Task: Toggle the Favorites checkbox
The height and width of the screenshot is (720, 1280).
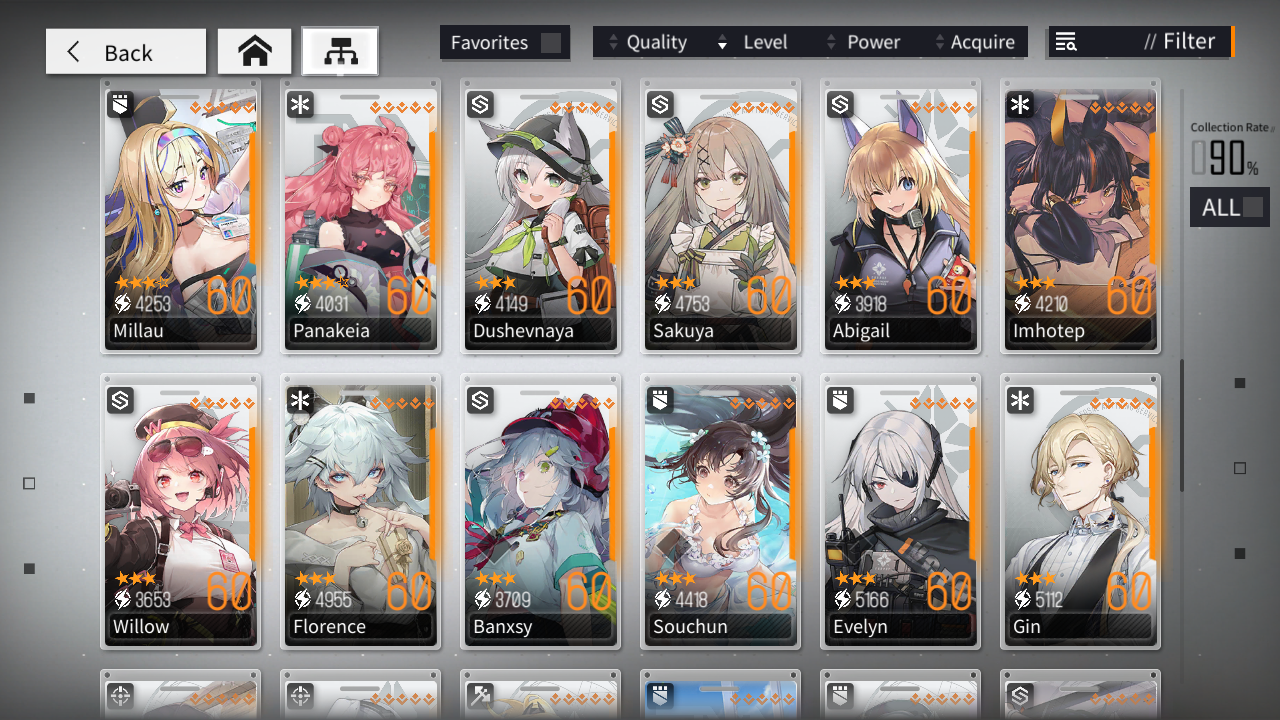Action: [551, 43]
